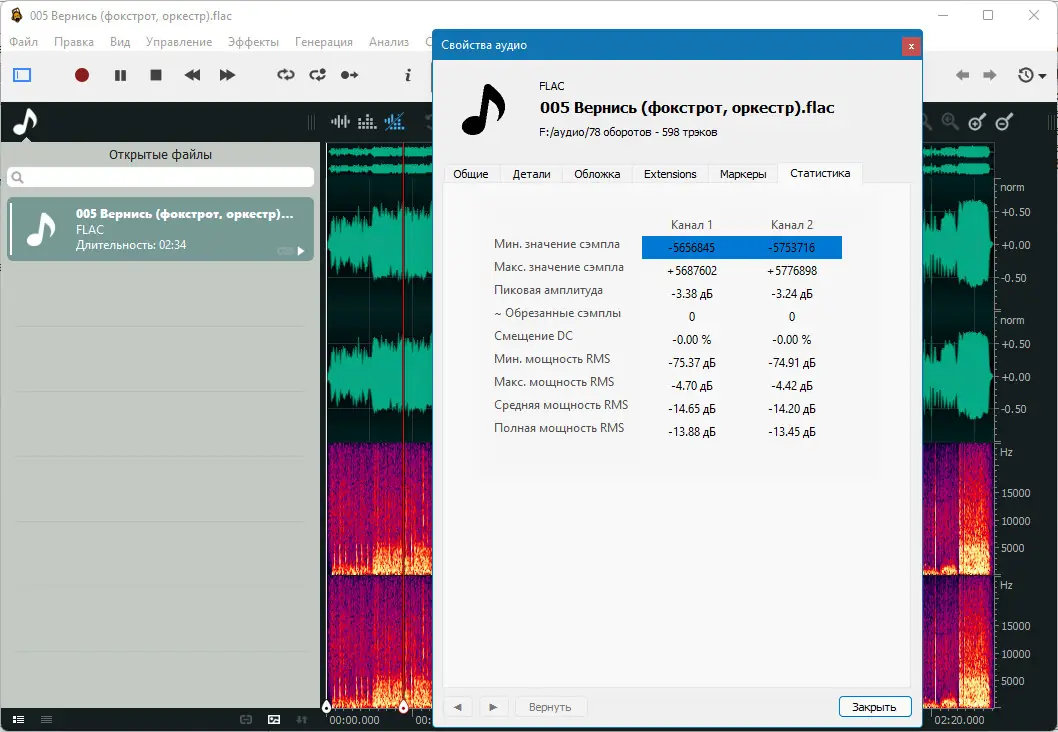Click the Закрыть button
1058x732 pixels.
click(x=874, y=707)
